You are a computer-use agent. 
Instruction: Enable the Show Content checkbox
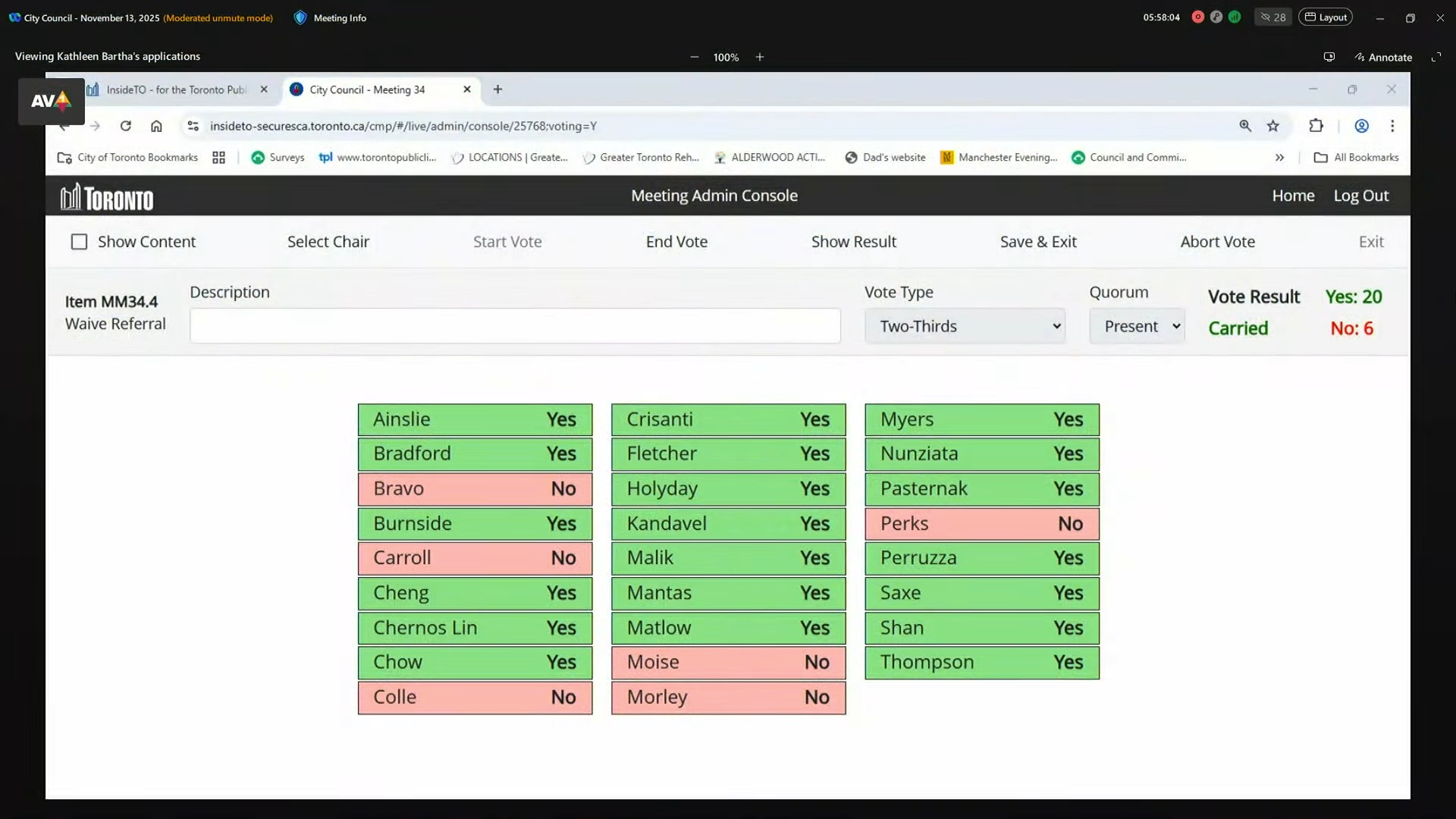tap(79, 241)
